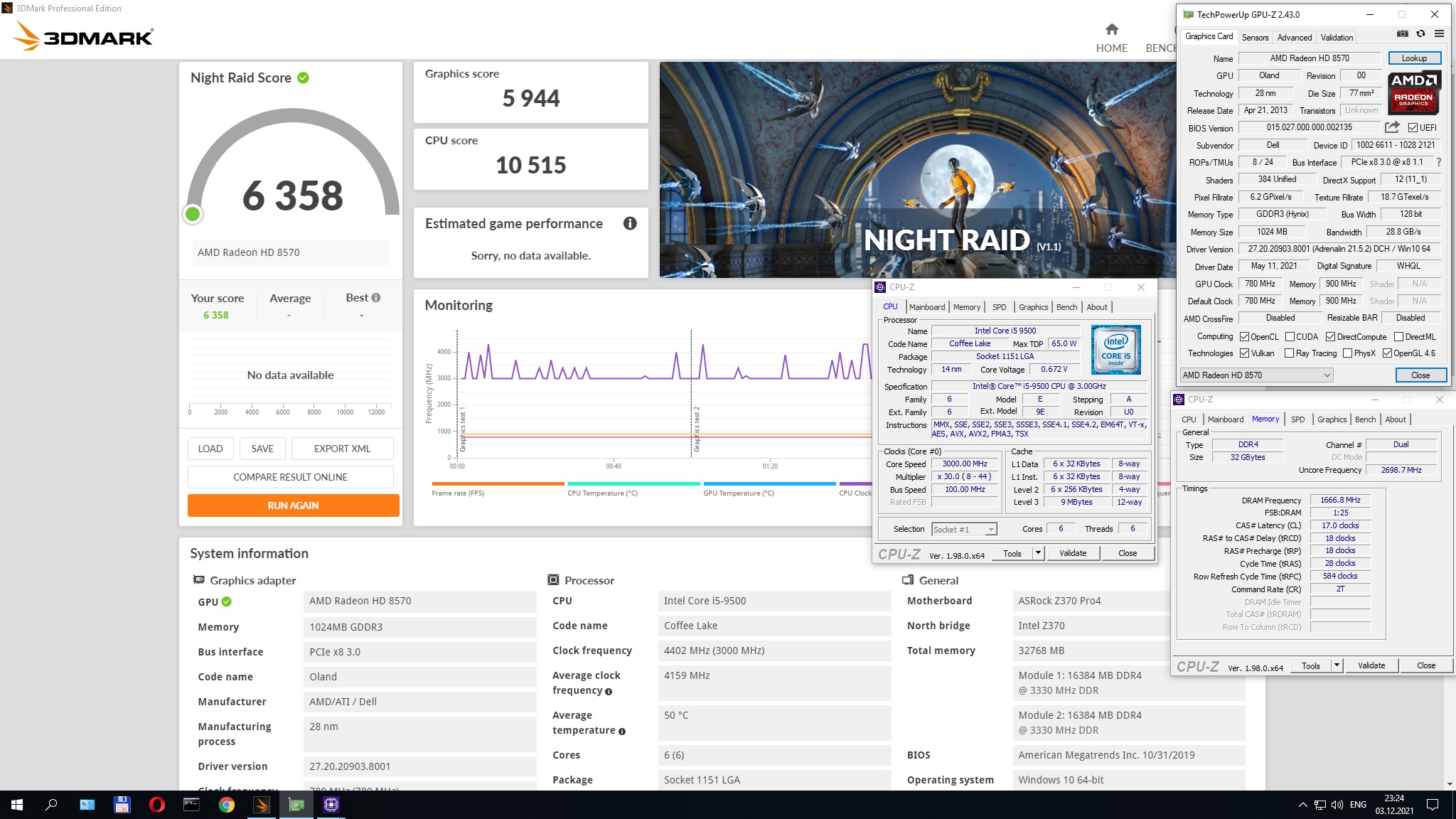Screen dimensions: 1456x819
Task: Click the LOAD button in 3DMark
Action: point(210,449)
